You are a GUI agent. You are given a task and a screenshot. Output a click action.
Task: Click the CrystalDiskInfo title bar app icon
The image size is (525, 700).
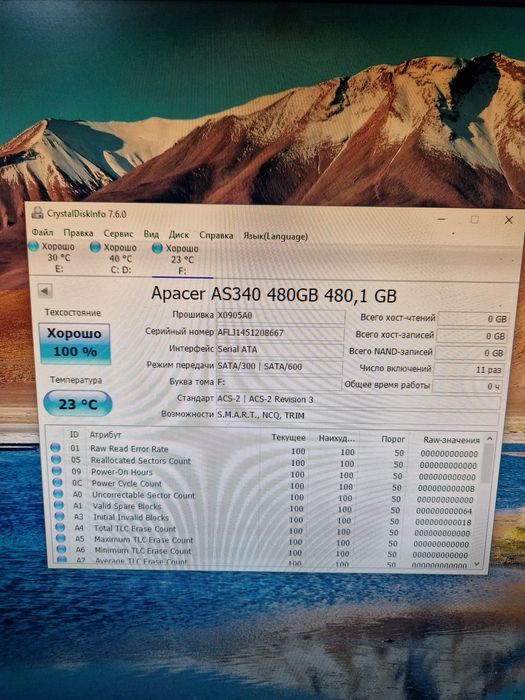click(38, 212)
